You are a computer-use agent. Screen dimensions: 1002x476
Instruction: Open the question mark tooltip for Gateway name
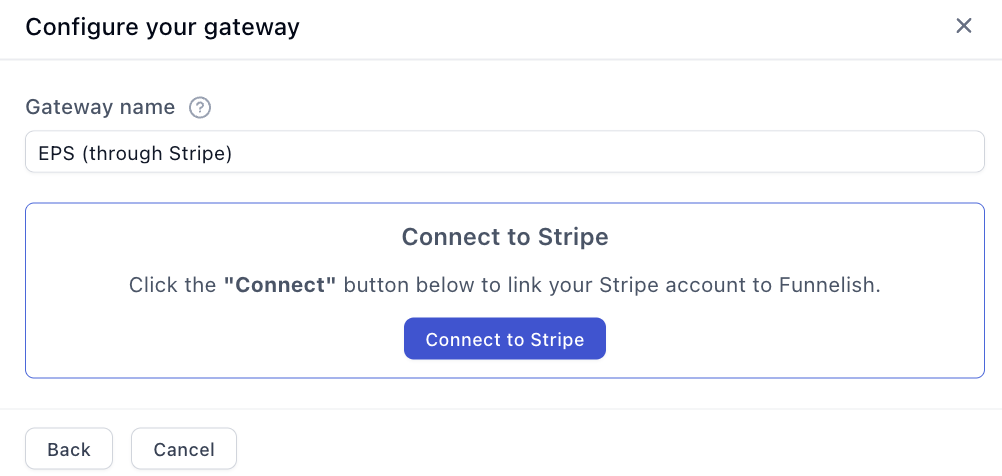200,107
